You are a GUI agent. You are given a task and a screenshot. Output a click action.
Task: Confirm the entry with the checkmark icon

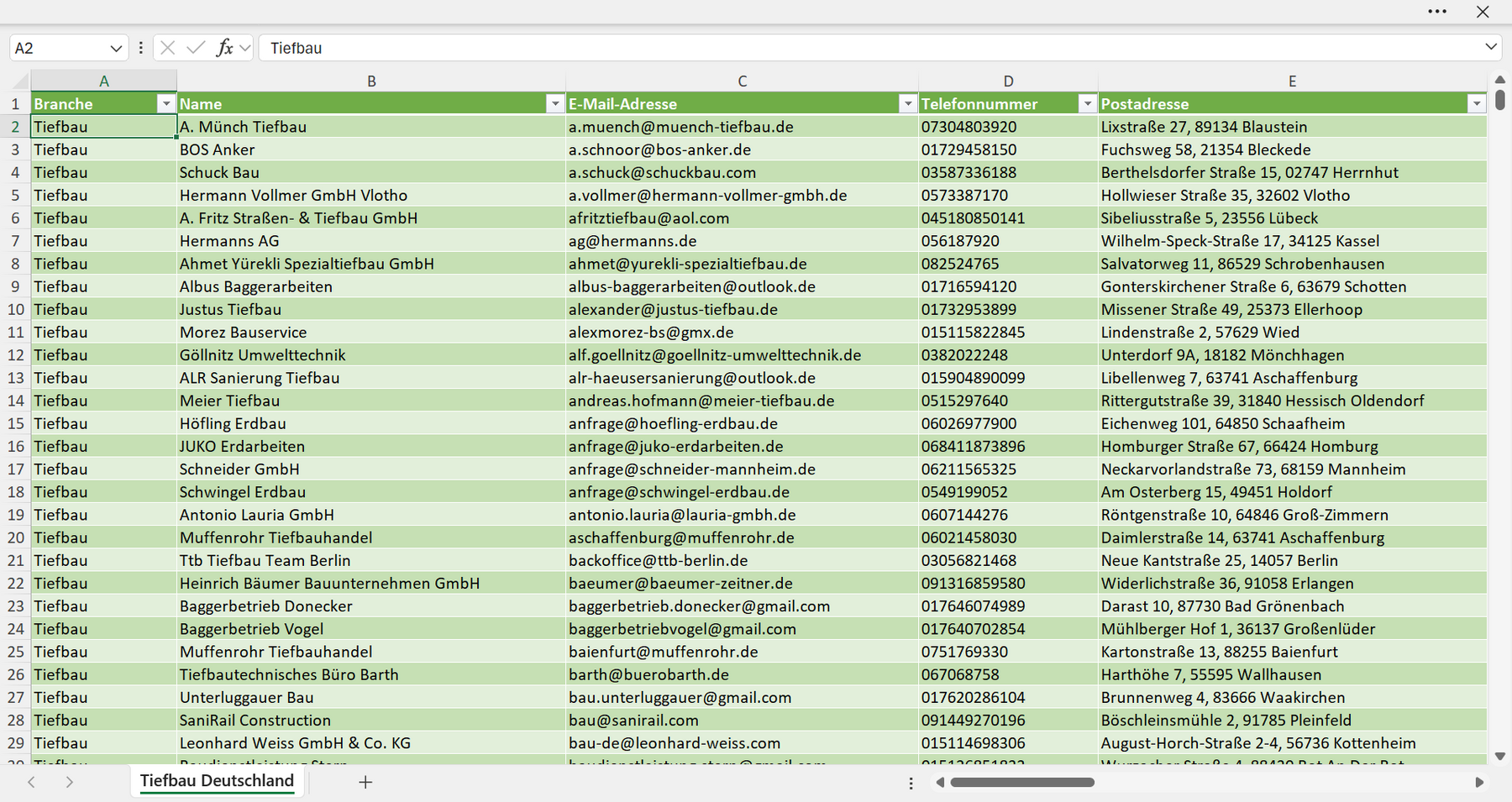click(x=196, y=48)
